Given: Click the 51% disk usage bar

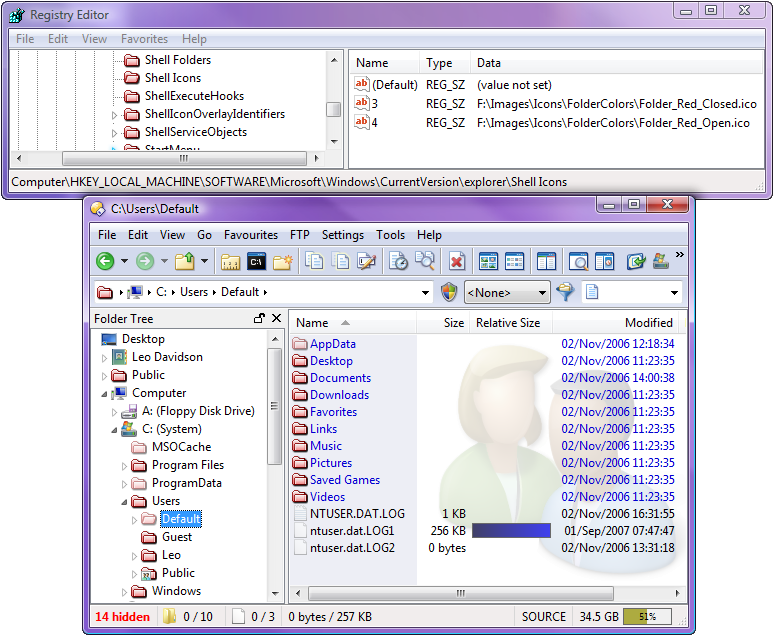Looking at the screenshot, I should coord(647,616).
